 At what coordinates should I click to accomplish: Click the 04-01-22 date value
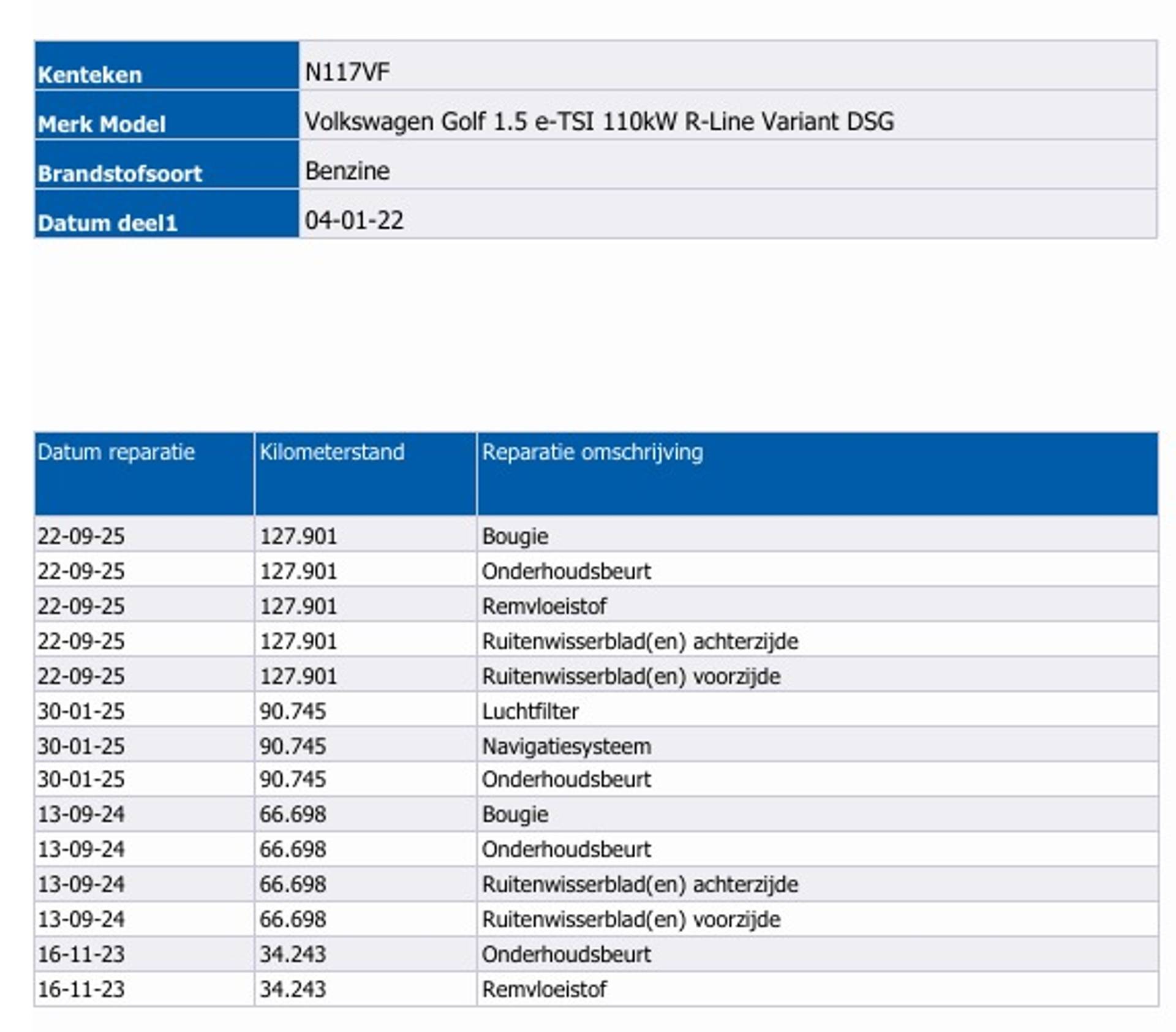point(354,220)
